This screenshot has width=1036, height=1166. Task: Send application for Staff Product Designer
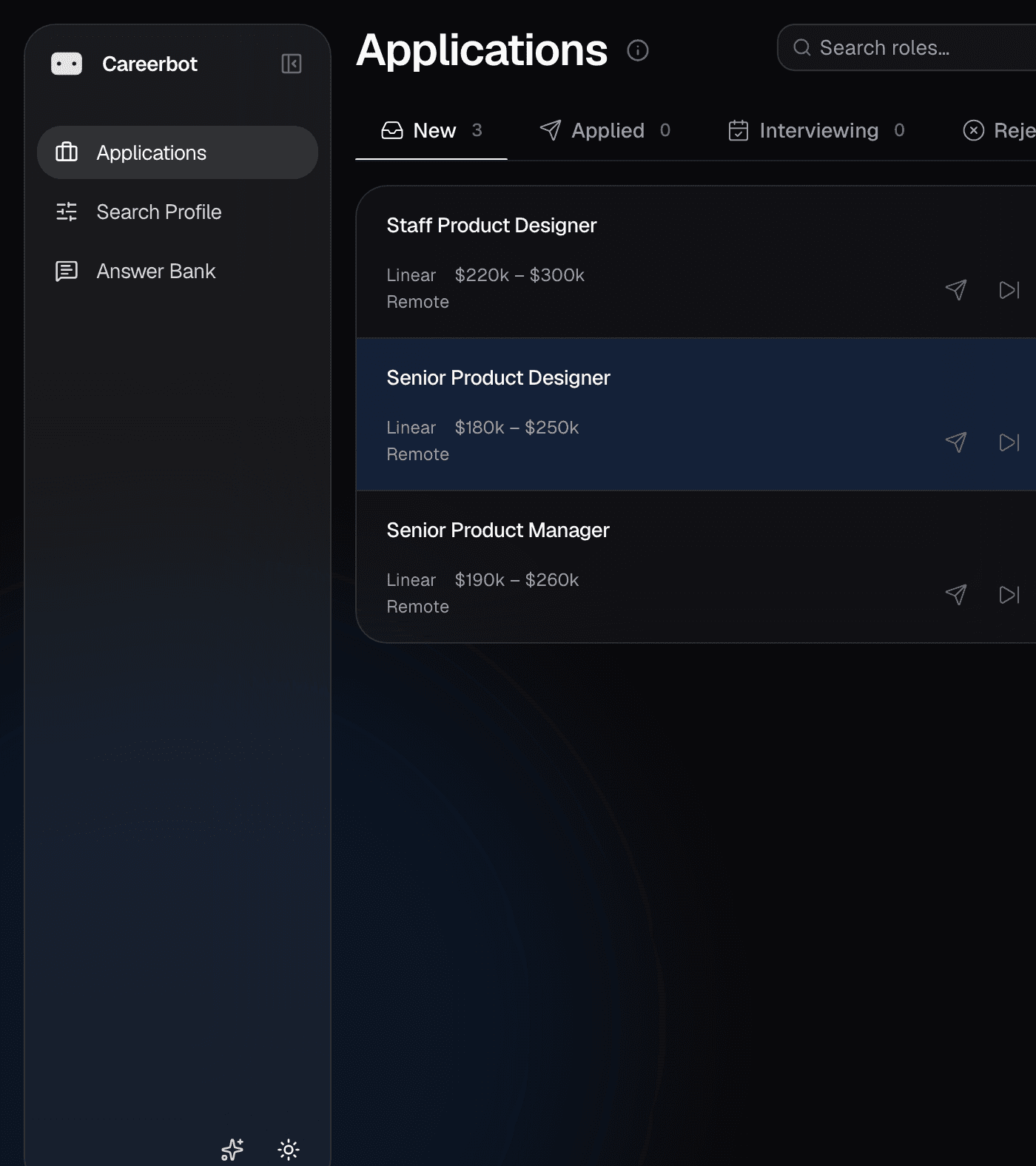(956, 290)
